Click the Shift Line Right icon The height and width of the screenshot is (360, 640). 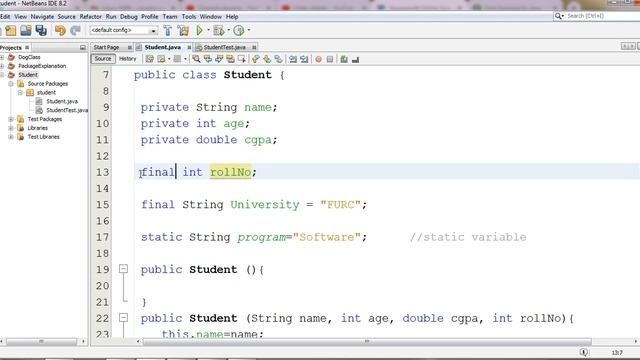click(x=304, y=59)
